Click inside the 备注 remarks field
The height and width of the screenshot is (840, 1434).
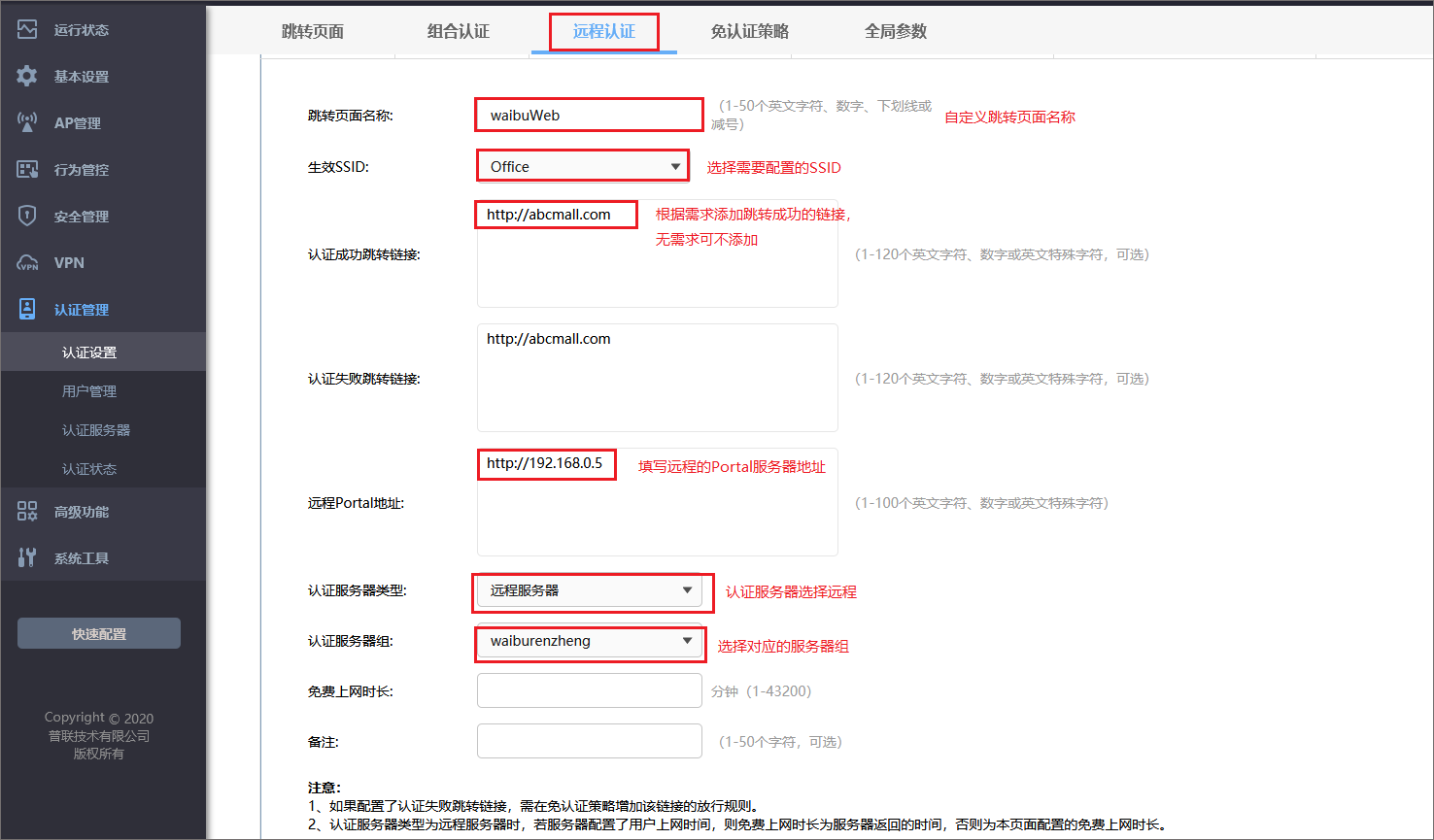(589, 740)
